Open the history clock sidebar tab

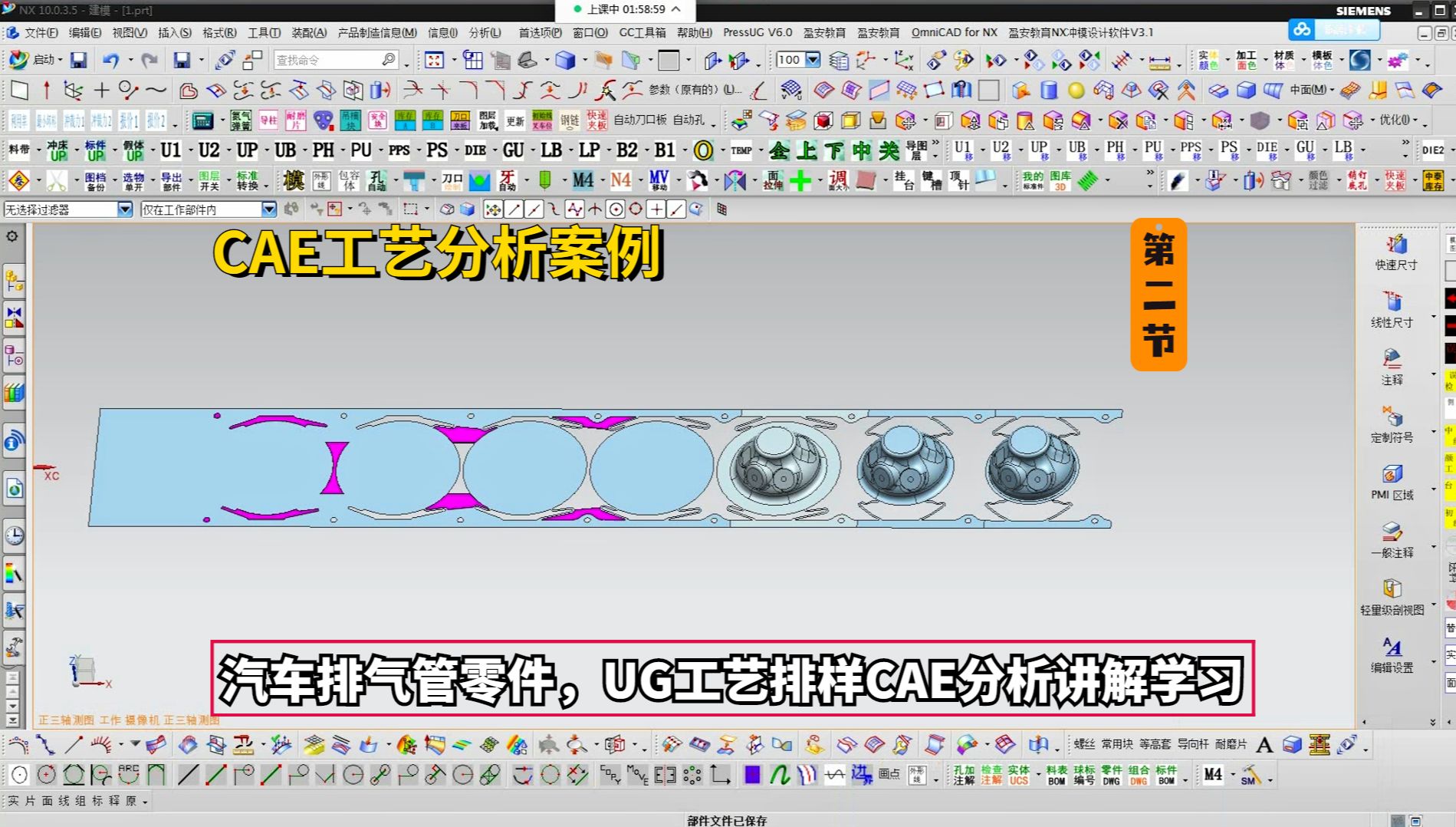[14, 535]
